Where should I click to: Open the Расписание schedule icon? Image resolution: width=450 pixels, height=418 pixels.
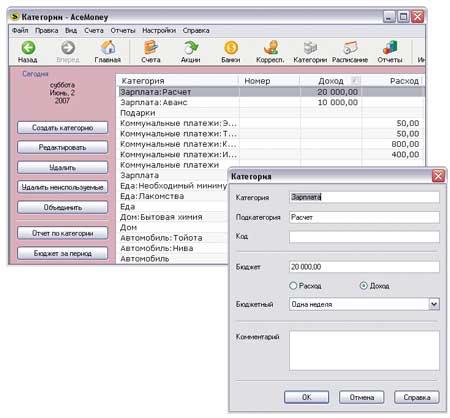click(x=350, y=48)
